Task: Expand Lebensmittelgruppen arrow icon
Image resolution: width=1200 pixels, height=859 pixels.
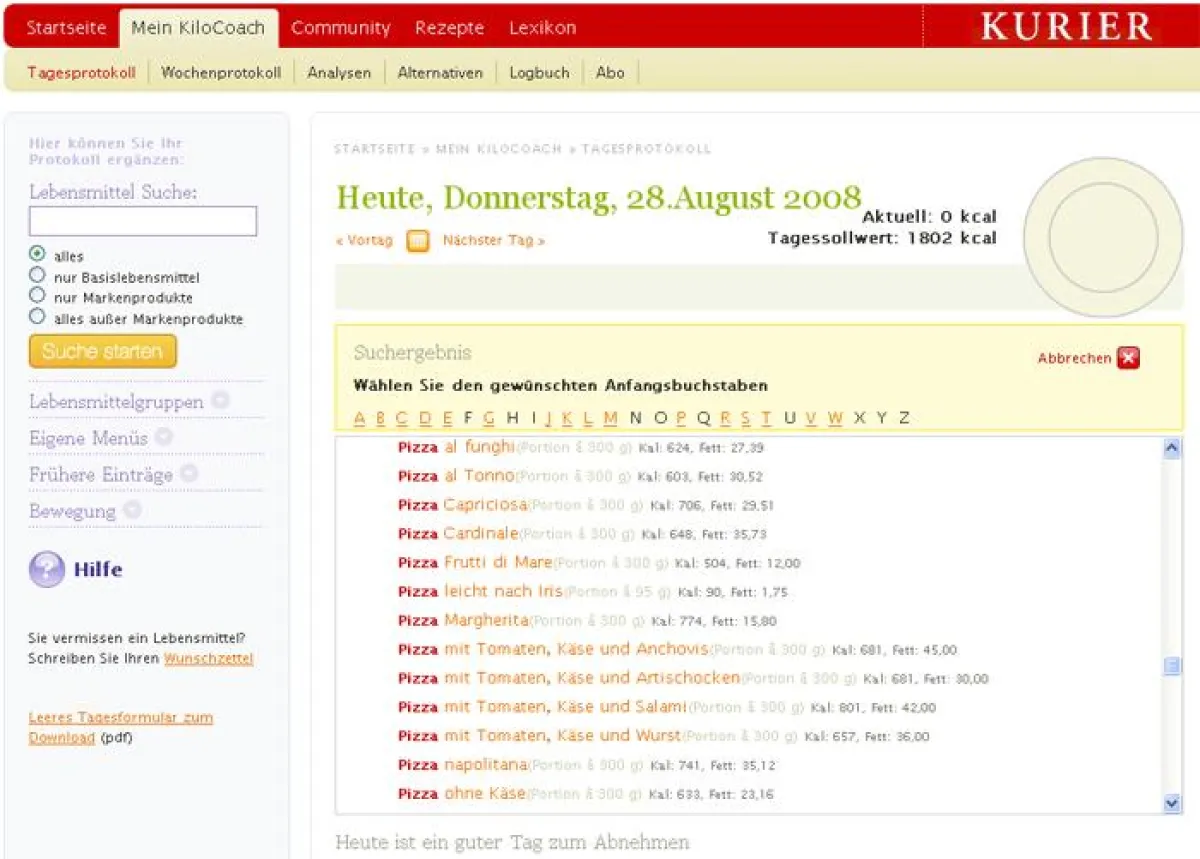Action: (x=220, y=401)
